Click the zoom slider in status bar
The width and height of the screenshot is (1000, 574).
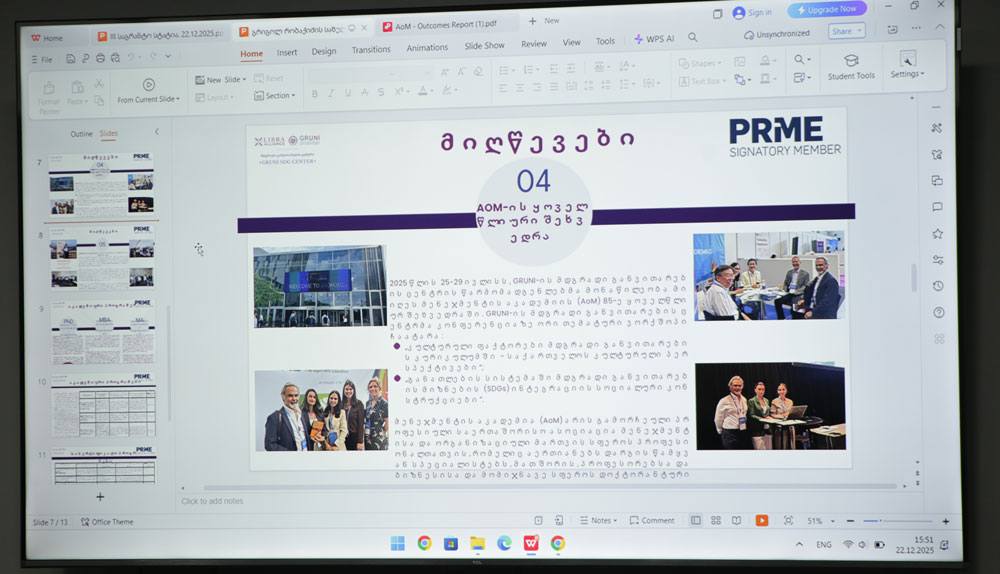(x=882, y=521)
